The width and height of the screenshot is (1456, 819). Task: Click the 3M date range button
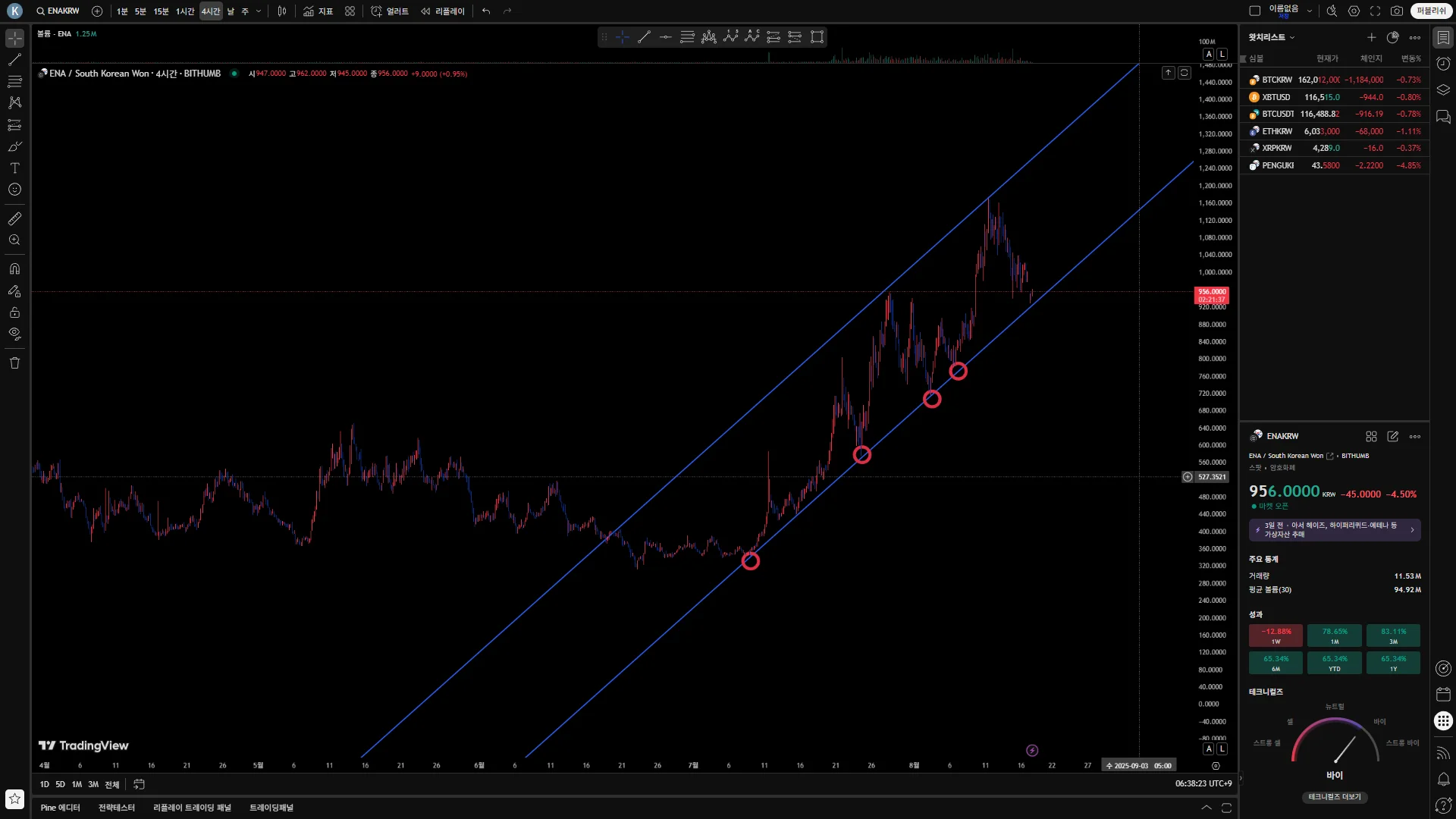93,784
